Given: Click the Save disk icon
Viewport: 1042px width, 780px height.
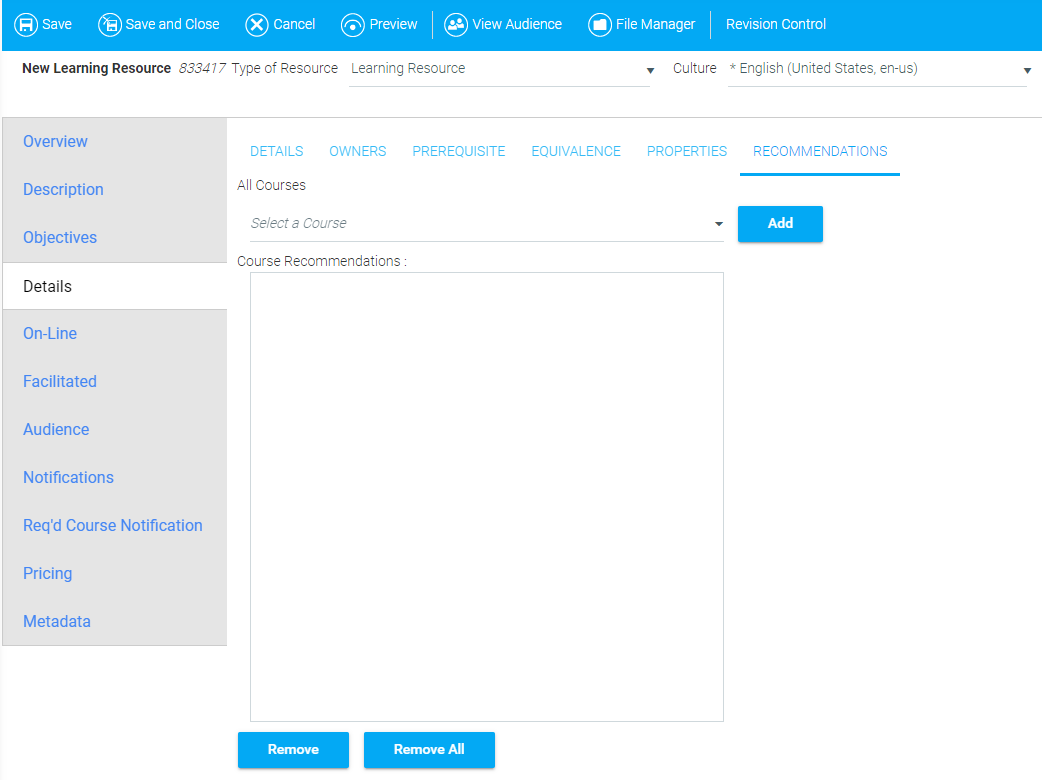Looking at the screenshot, I should [x=26, y=25].
